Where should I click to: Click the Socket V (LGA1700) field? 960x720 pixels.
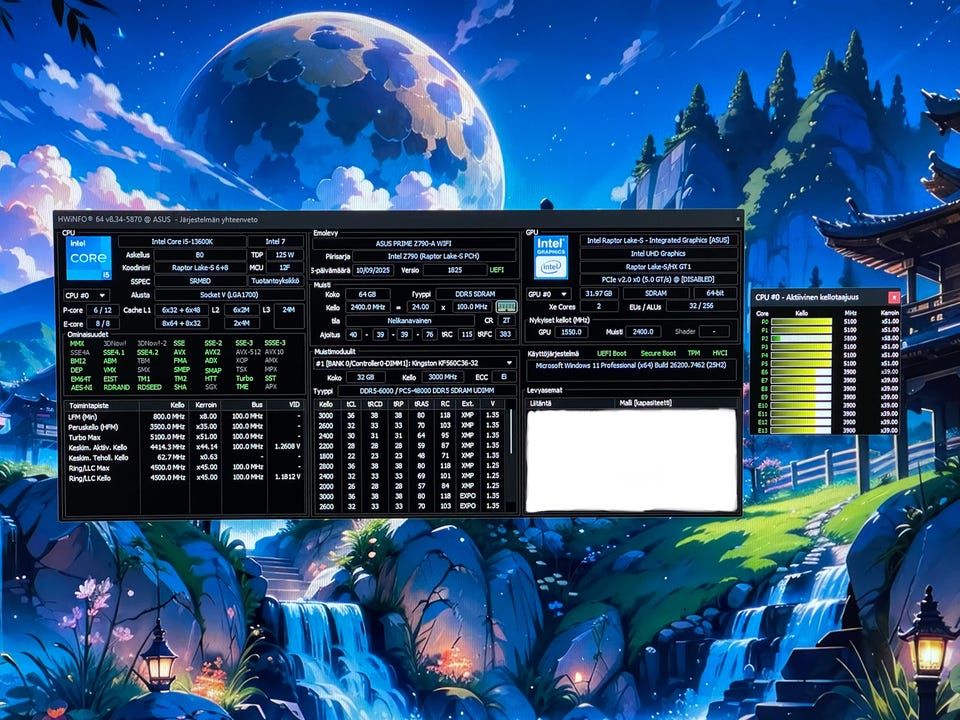pyautogui.click(x=229, y=294)
